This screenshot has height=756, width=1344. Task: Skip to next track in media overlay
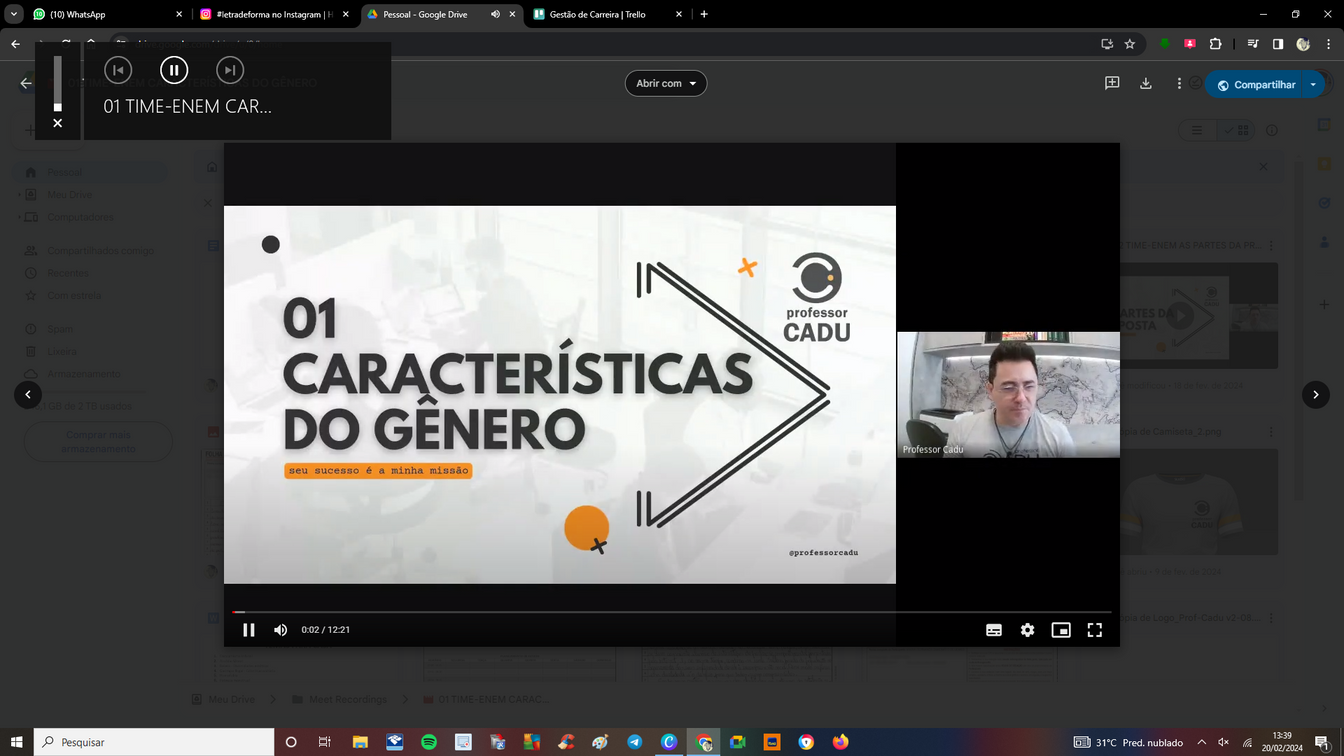point(230,70)
